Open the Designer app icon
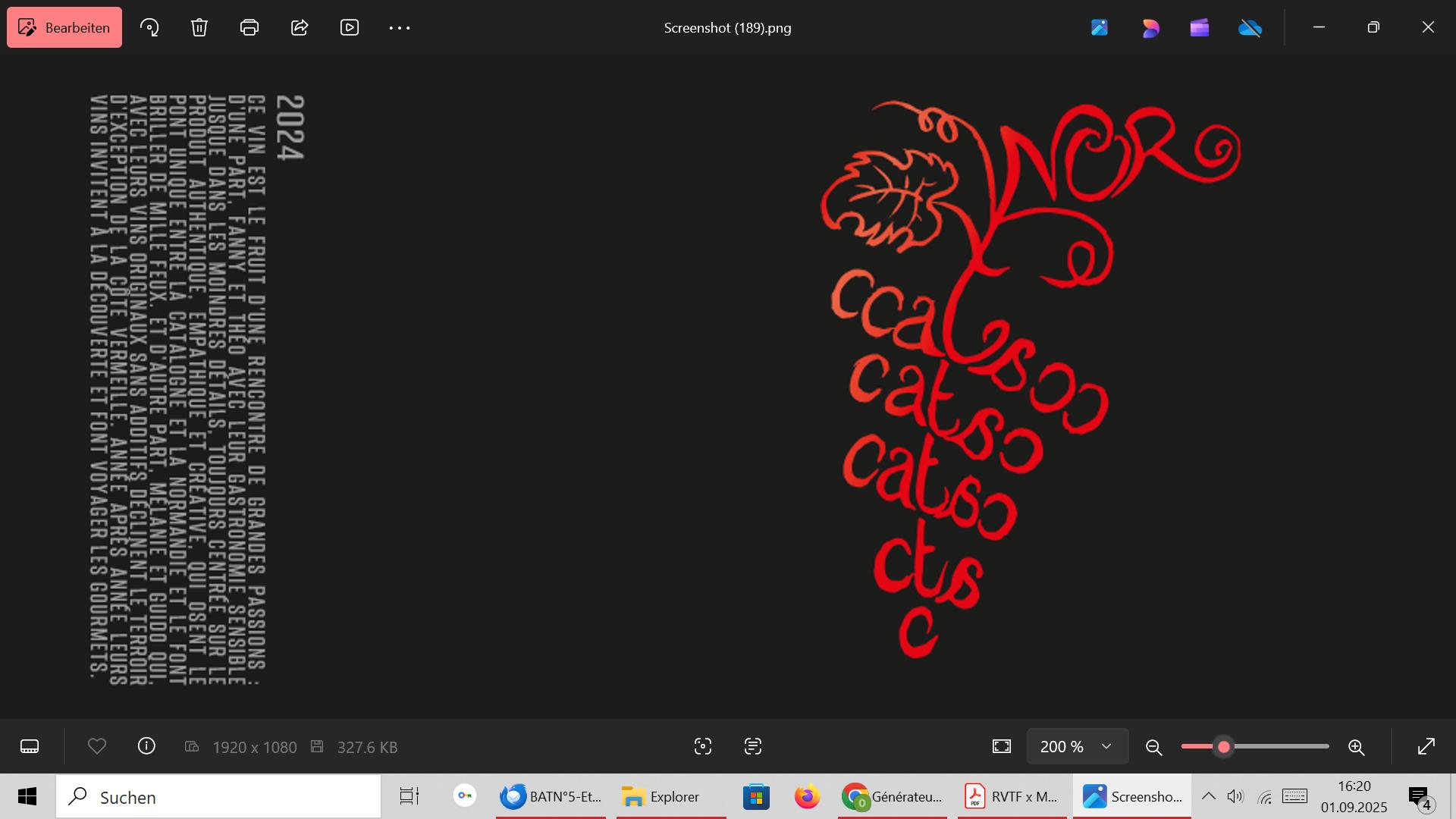 (1150, 28)
